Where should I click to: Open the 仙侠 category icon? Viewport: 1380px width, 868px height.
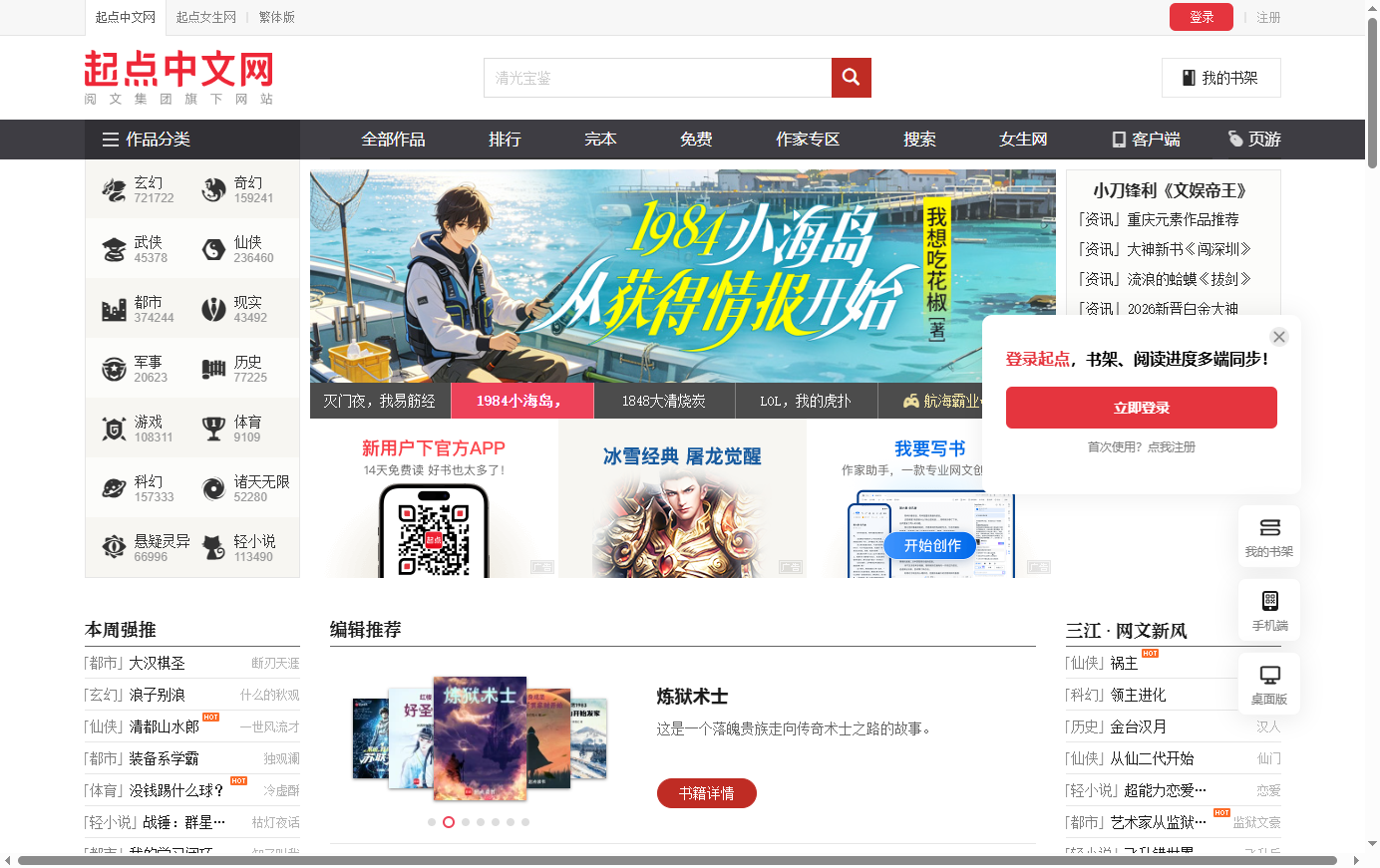pyautogui.click(x=213, y=249)
